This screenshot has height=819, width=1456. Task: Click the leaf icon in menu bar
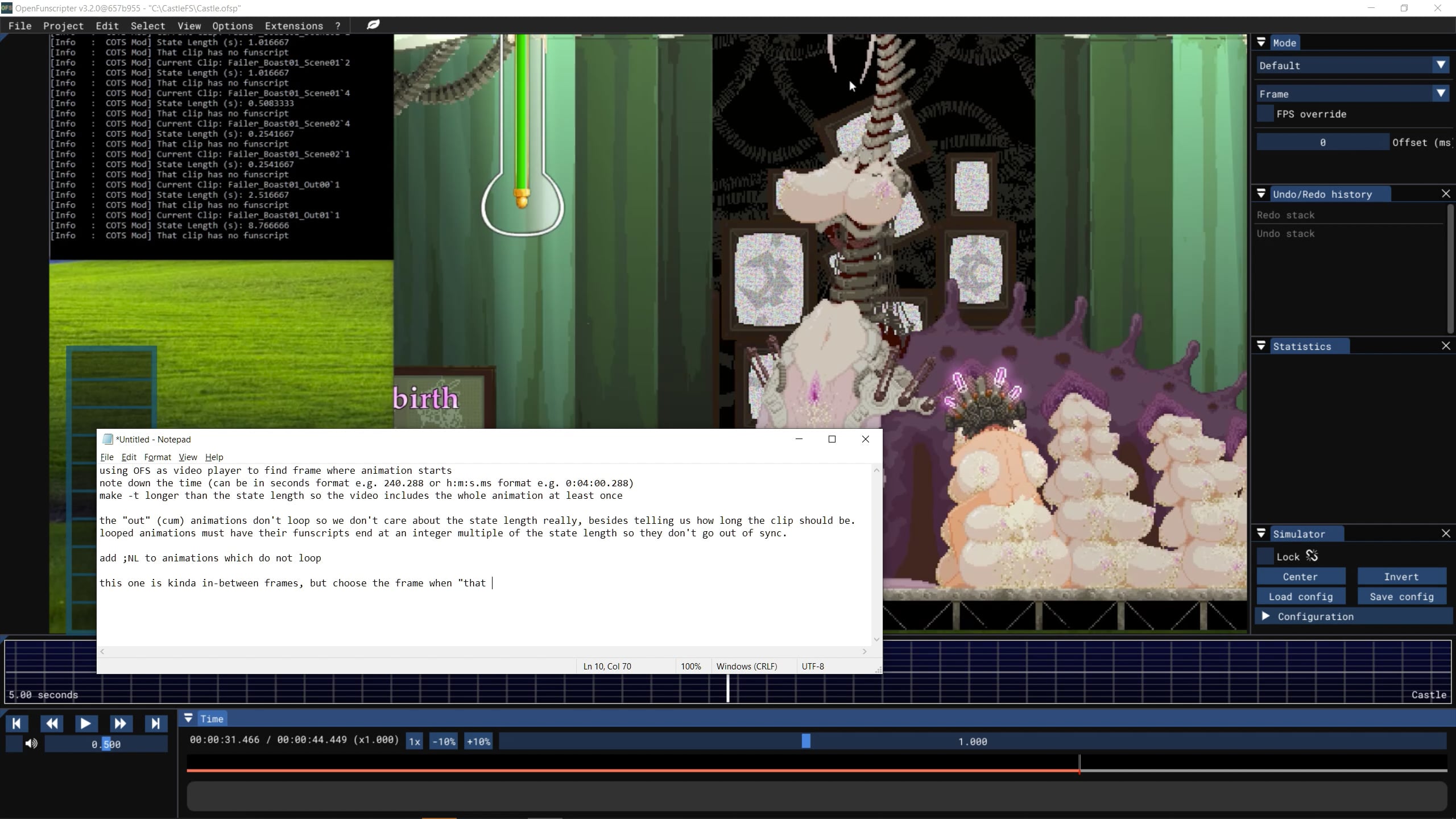click(x=373, y=24)
